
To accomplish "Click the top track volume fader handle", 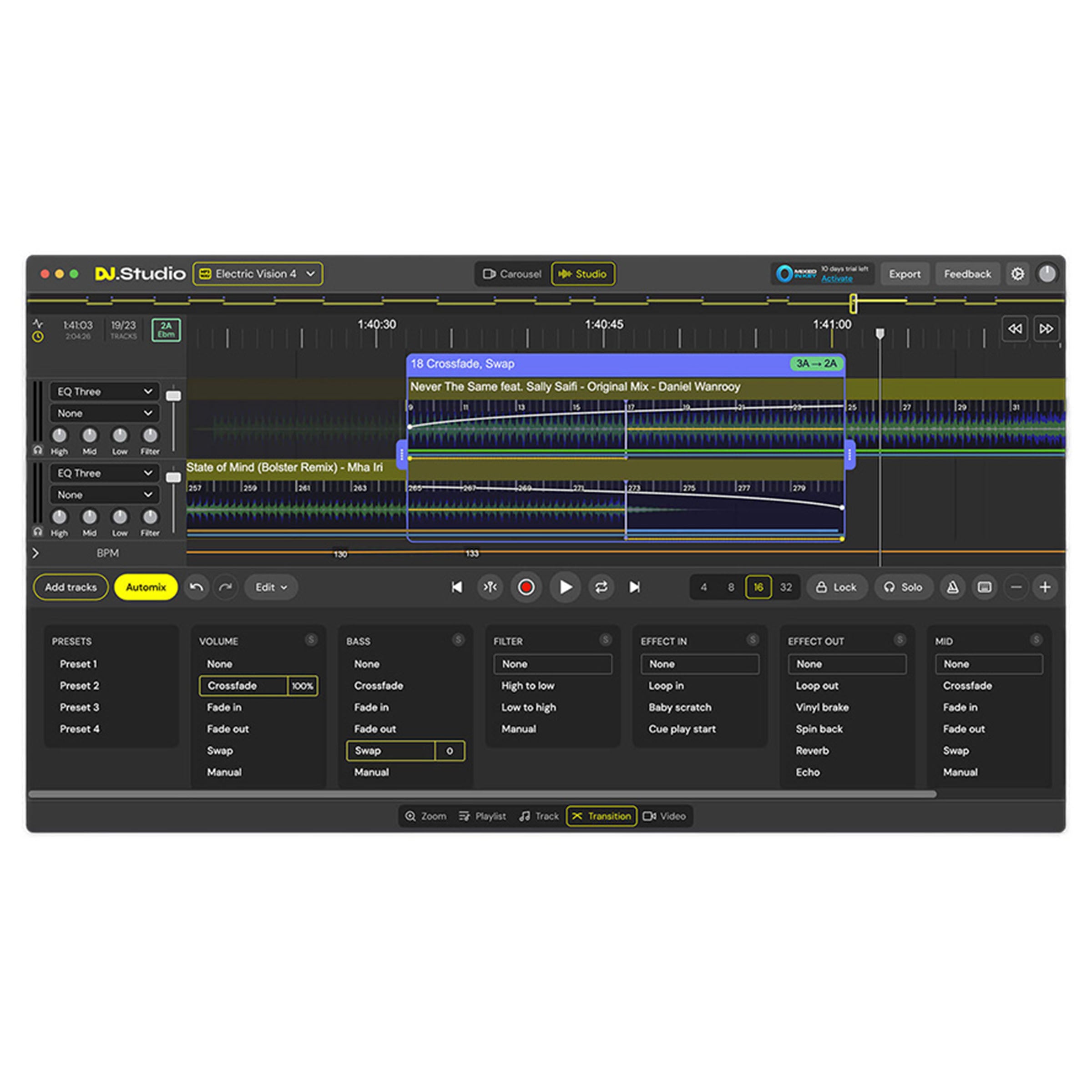I will click(173, 396).
